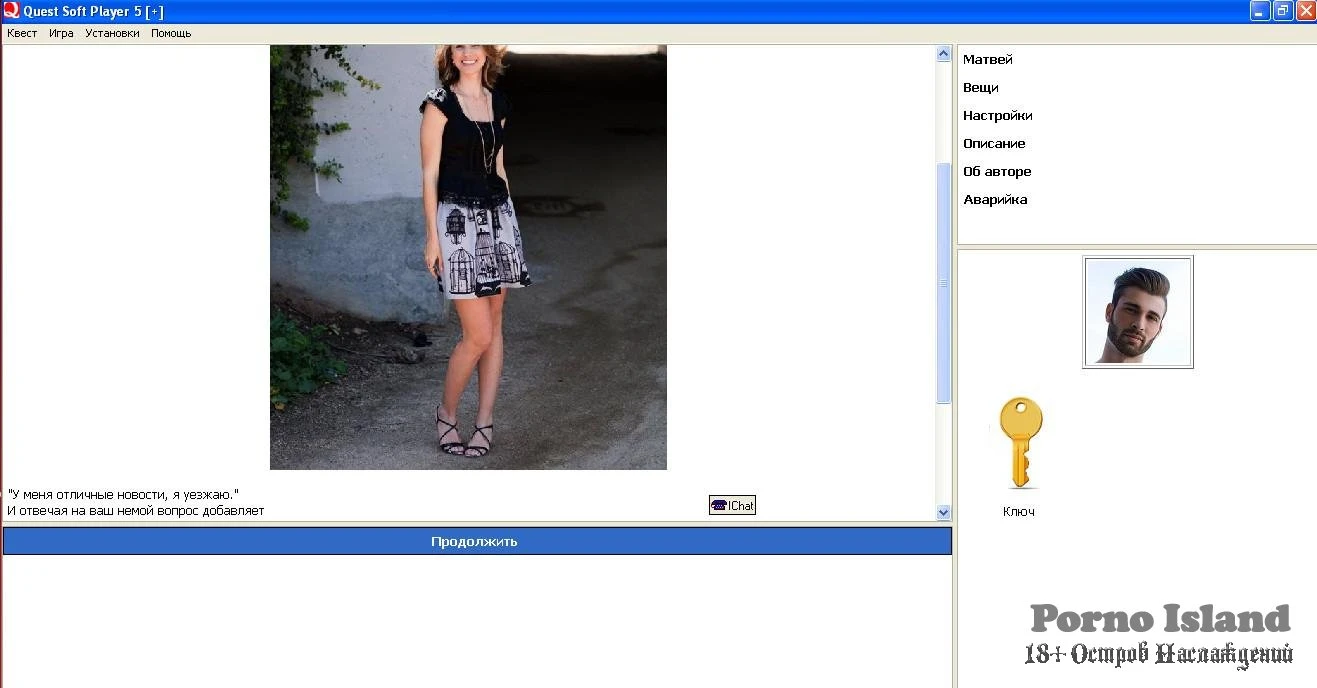Restore down the window

(x=1283, y=11)
